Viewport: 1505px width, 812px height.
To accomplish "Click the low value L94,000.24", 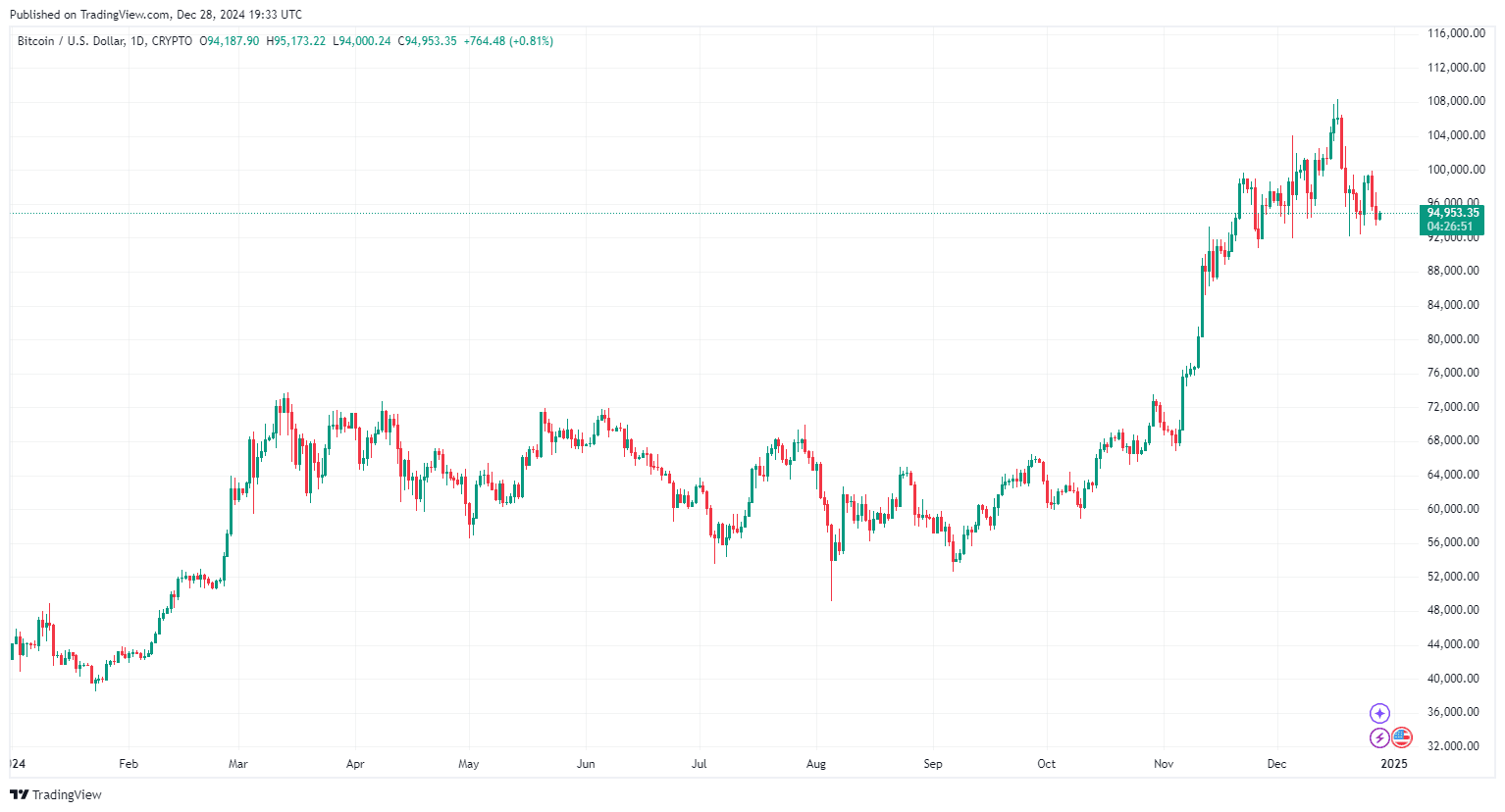I will tap(362, 41).
